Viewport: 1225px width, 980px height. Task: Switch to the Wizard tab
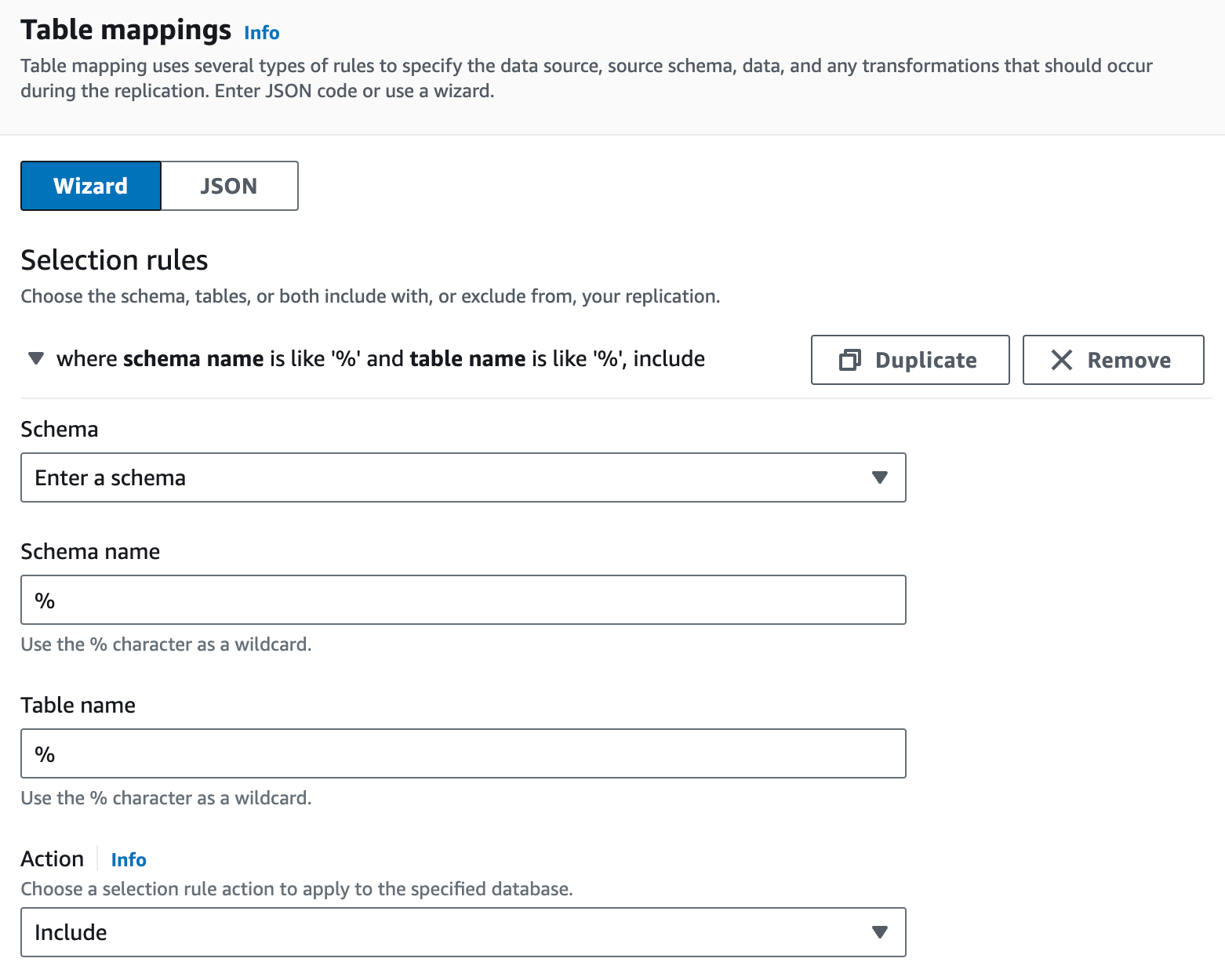coord(91,186)
